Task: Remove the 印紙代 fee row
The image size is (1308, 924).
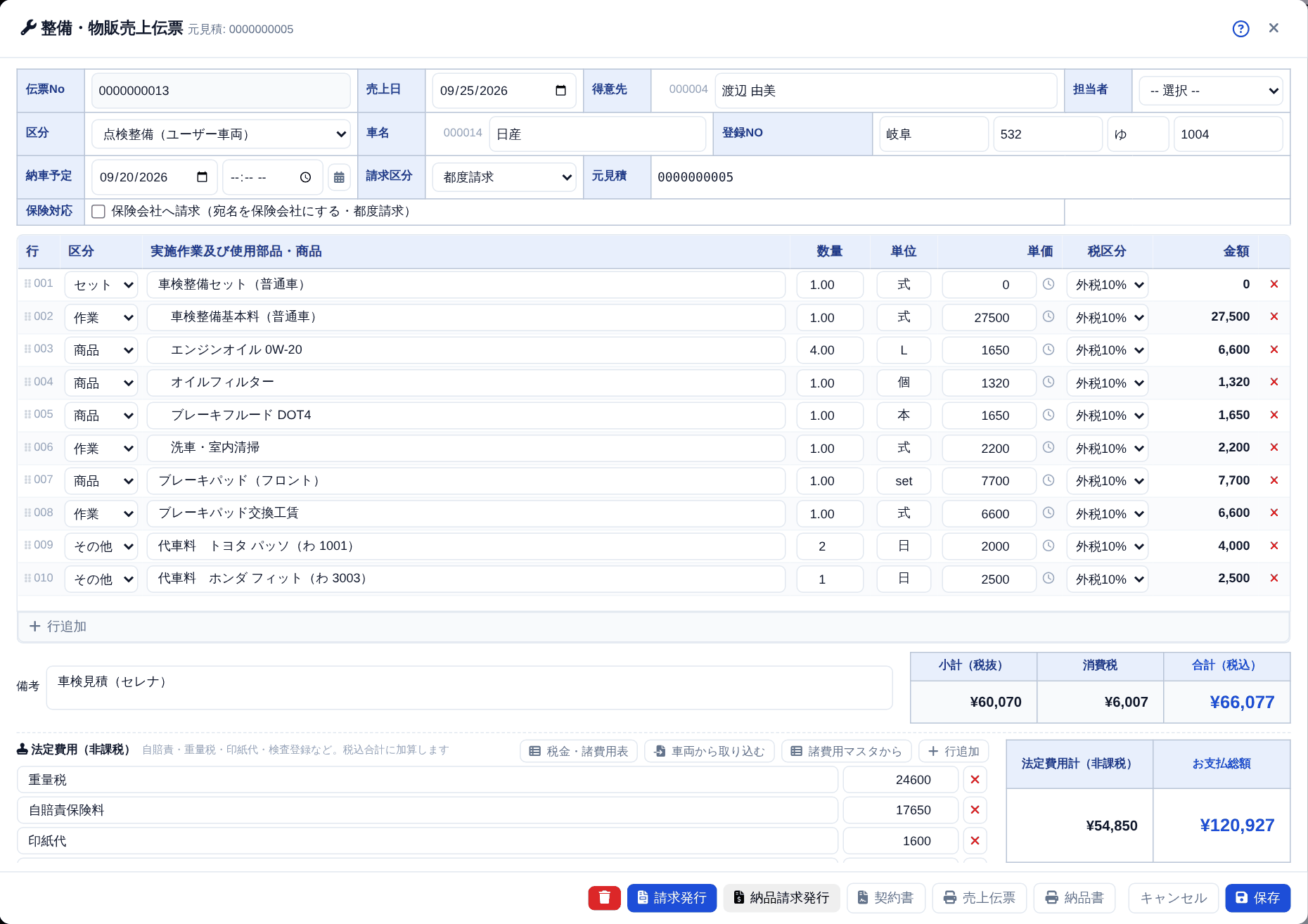Action: [x=975, y=840]
